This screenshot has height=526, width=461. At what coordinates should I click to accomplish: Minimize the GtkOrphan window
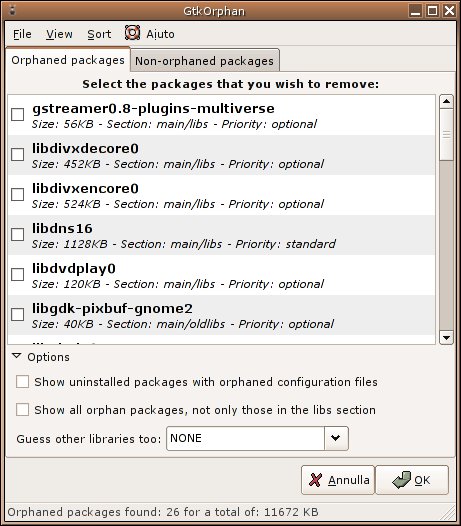click(x=415, y=11)
